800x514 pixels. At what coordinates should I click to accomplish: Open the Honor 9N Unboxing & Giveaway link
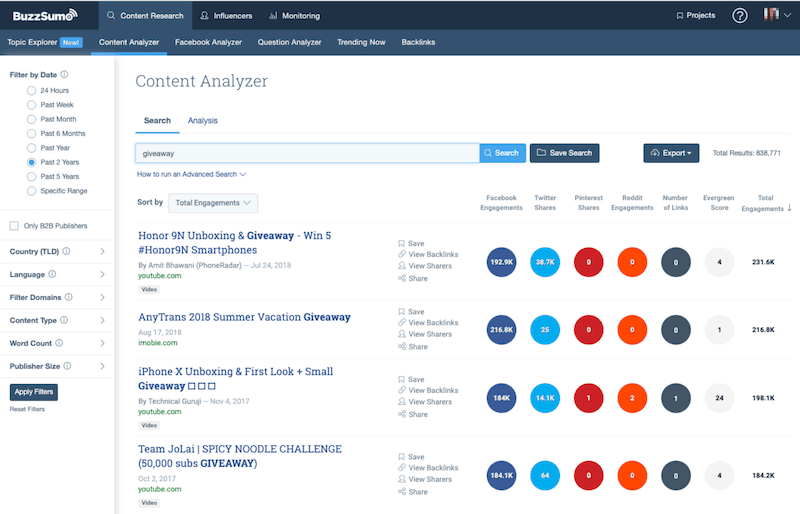[235, 242]
